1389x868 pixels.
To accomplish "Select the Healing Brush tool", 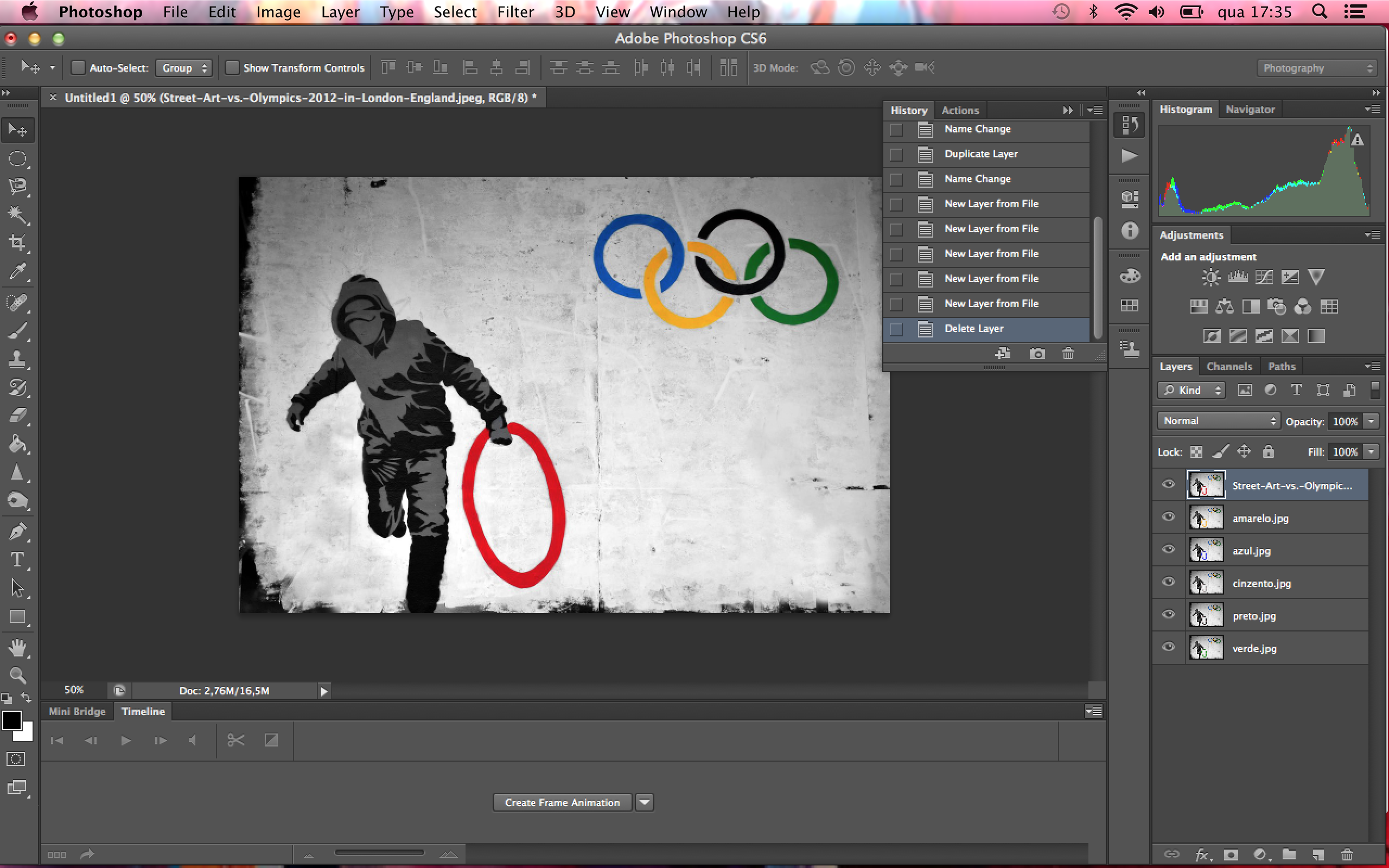I will point(17,302).
